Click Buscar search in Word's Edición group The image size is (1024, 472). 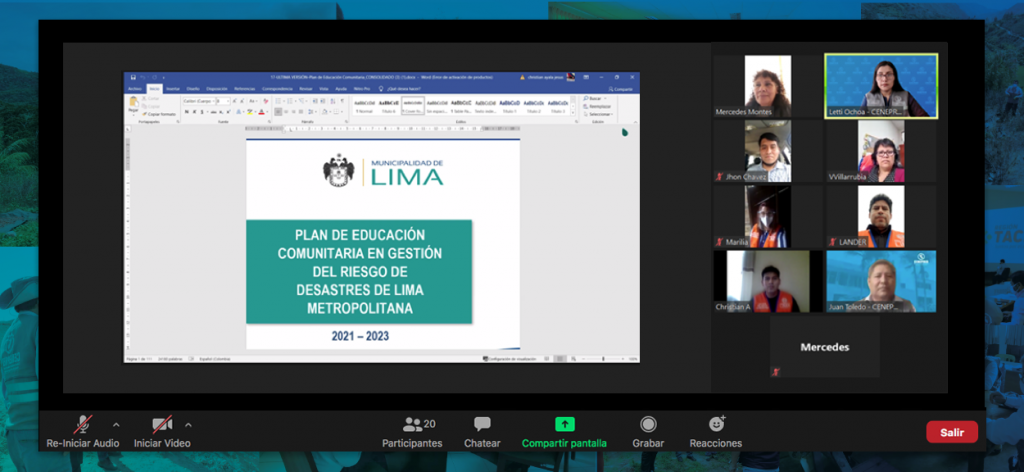point(594,99)
